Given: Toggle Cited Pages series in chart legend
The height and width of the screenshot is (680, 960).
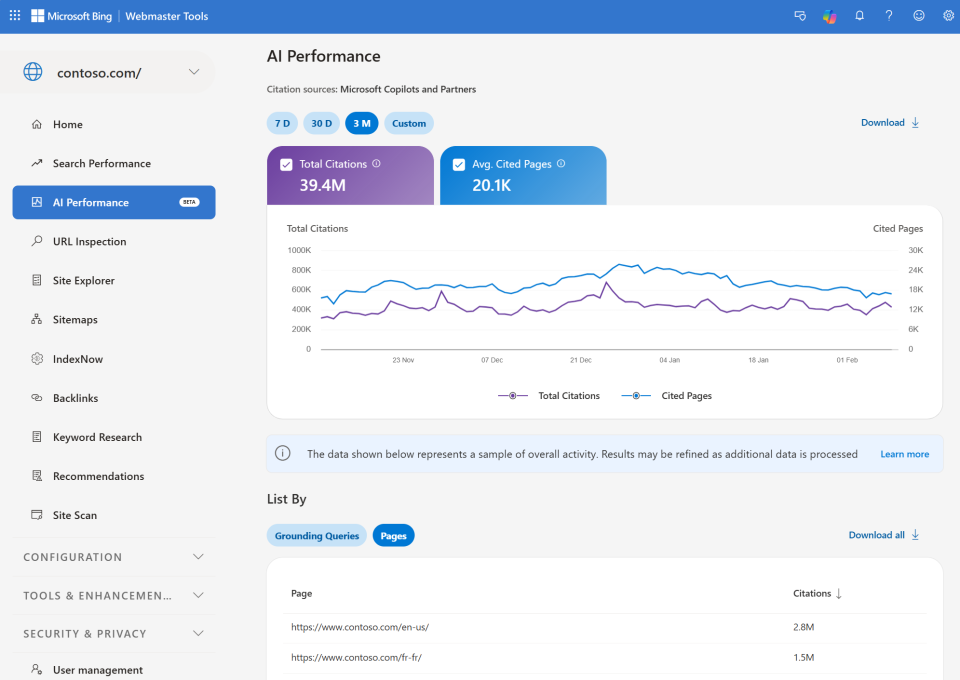Looking at the screenshot, I should point(666,396).
